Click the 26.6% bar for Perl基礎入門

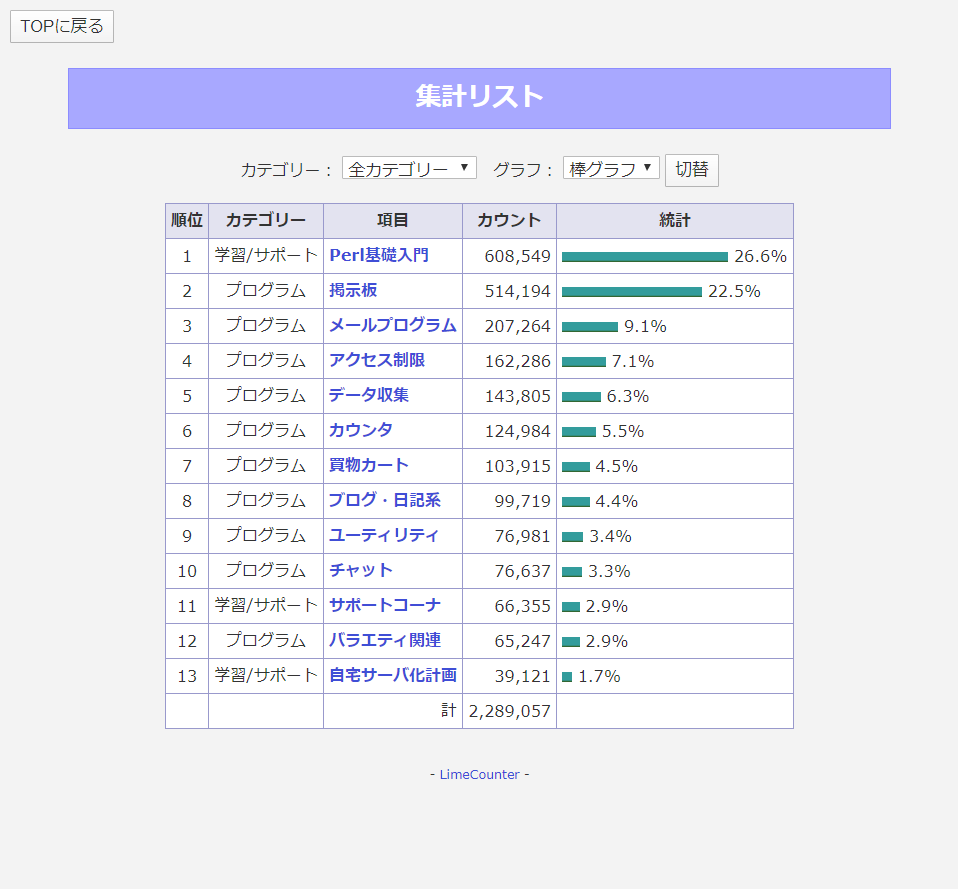[645, 257]
